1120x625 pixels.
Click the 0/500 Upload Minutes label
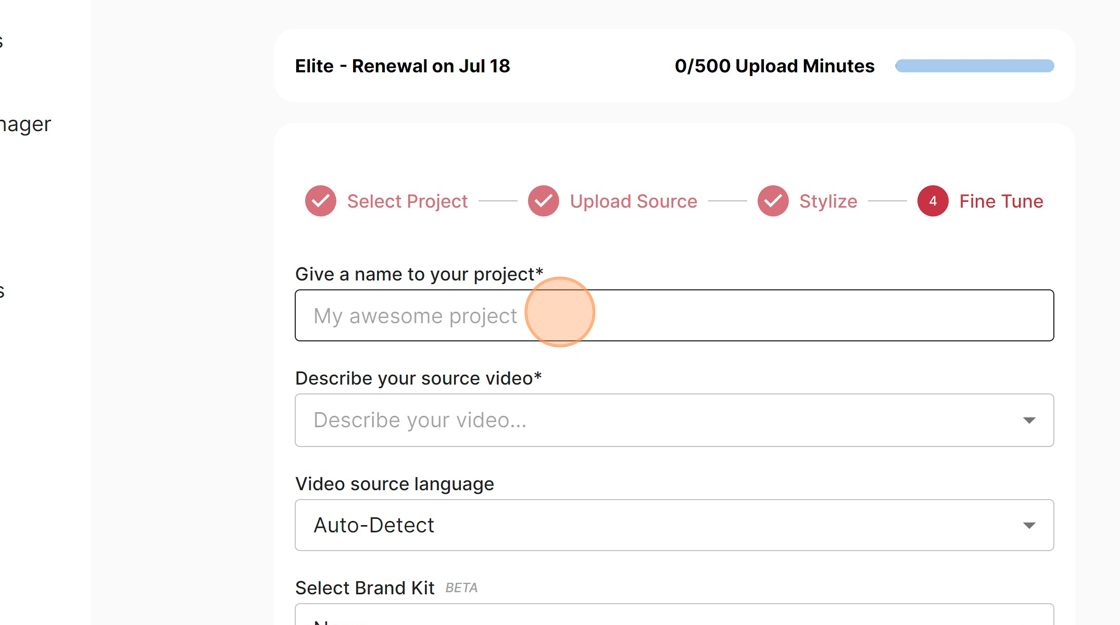[774, 66]
